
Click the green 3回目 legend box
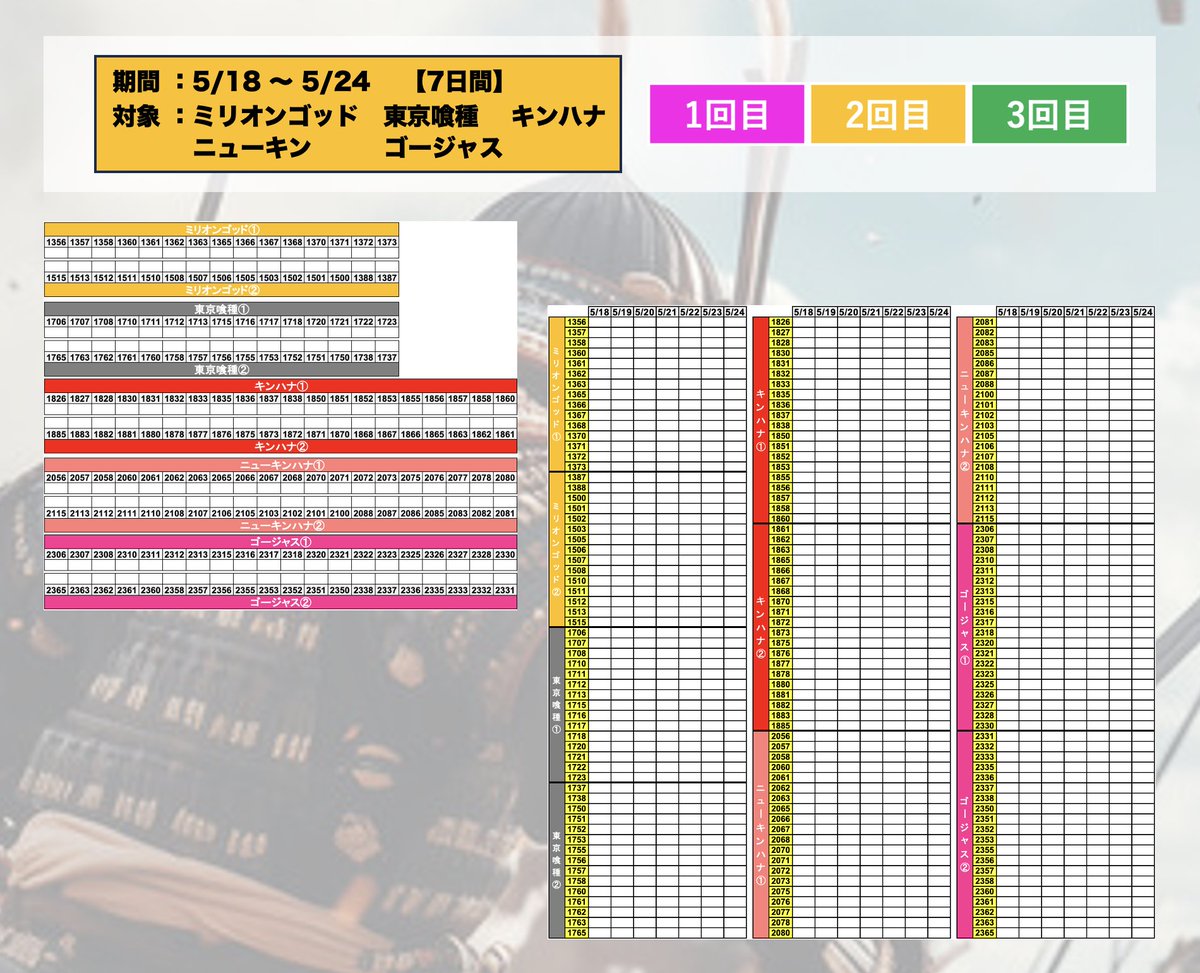click(x=1049, y=115)
